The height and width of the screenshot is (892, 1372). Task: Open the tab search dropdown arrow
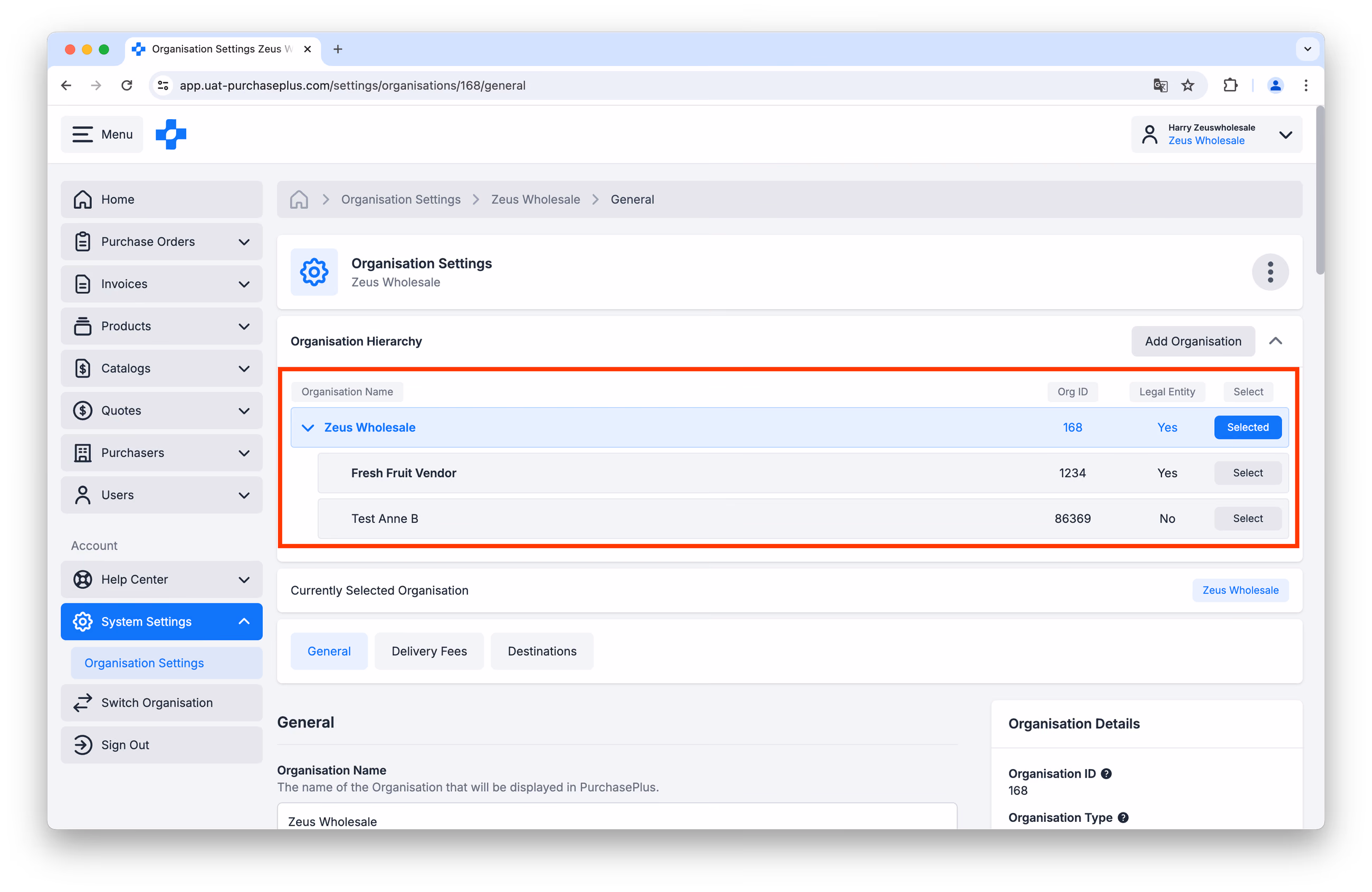click(x=1307, y=49)
